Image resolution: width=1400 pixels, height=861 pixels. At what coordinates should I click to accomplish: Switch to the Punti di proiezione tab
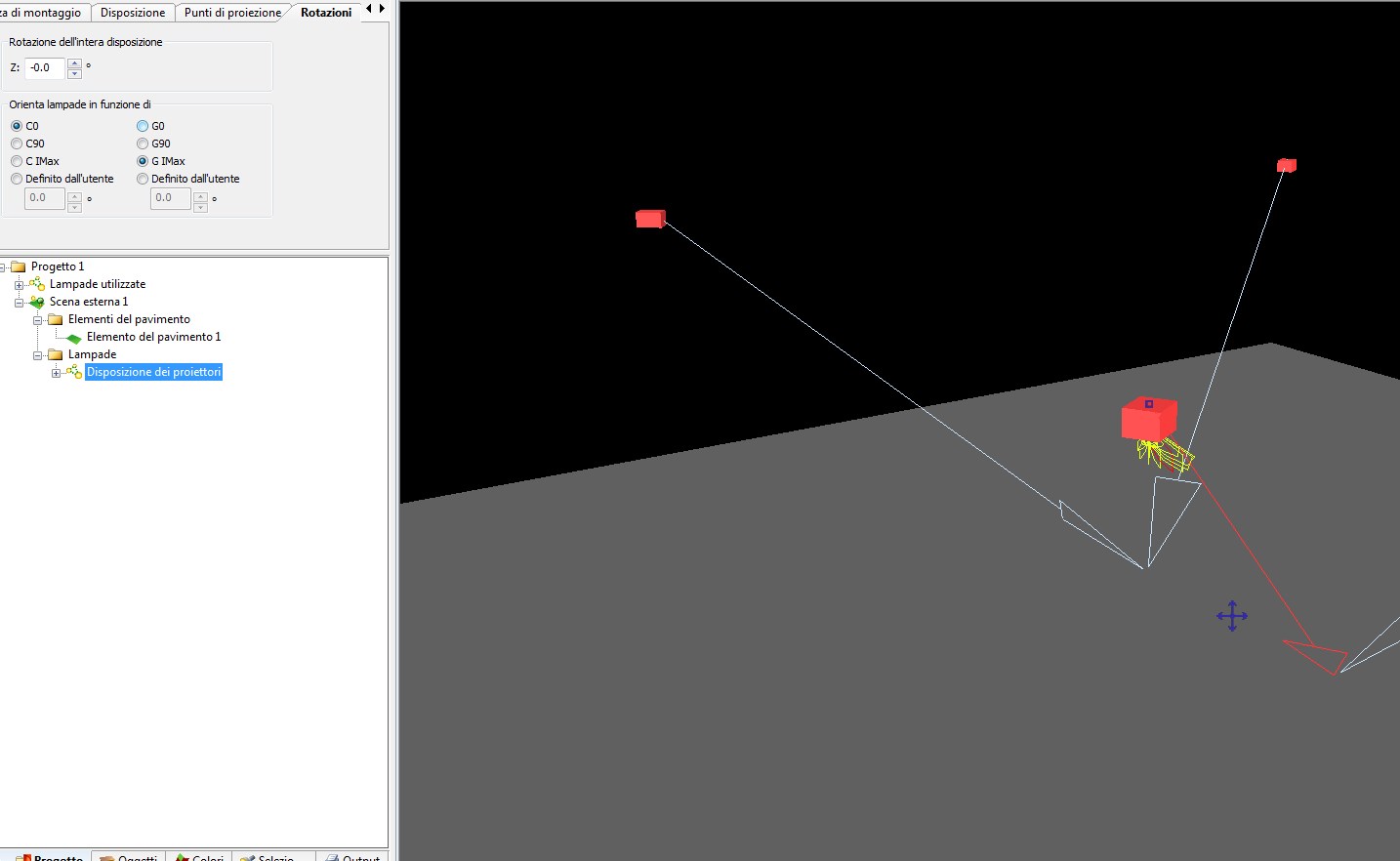pyautogui.click(x=232, y=13)
